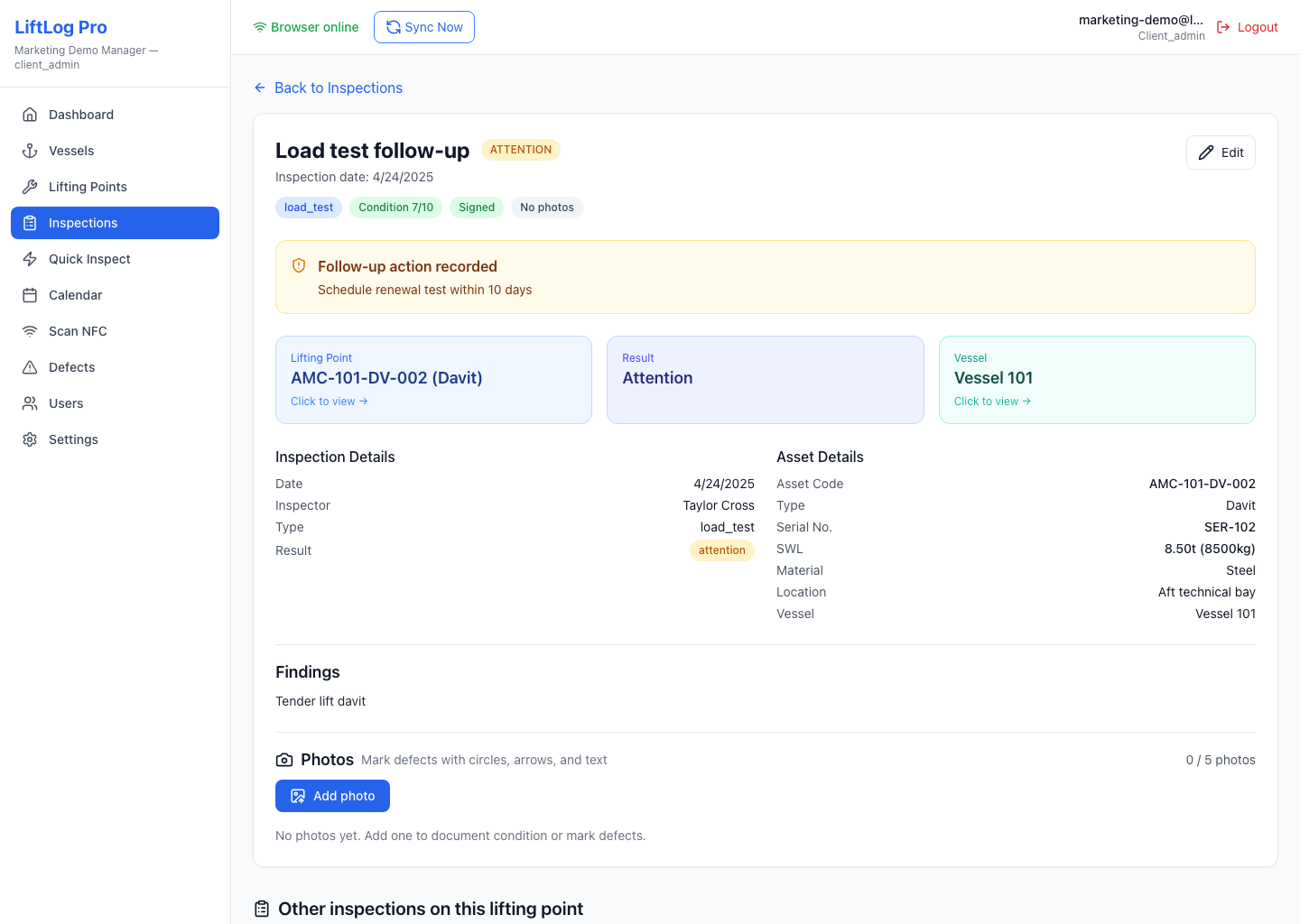The width and height of the screenshot is (1300, 924).
Task: Open the Vessel 101 card
Action: click(1097, 380)
